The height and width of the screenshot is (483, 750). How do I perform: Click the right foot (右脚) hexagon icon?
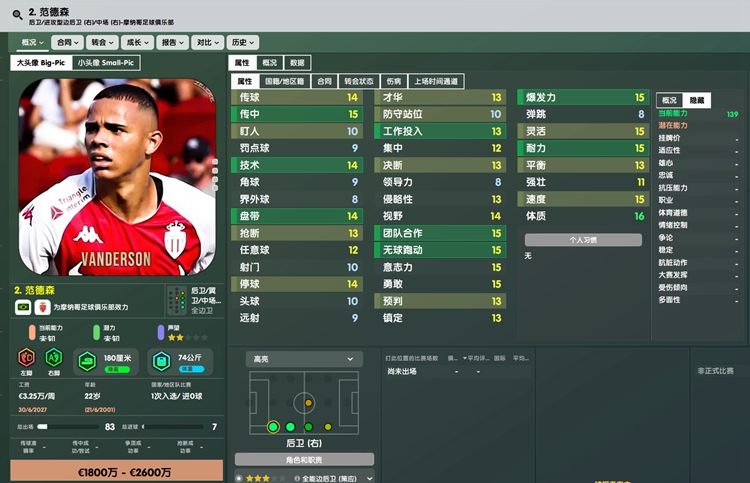(x=54, y=358)
